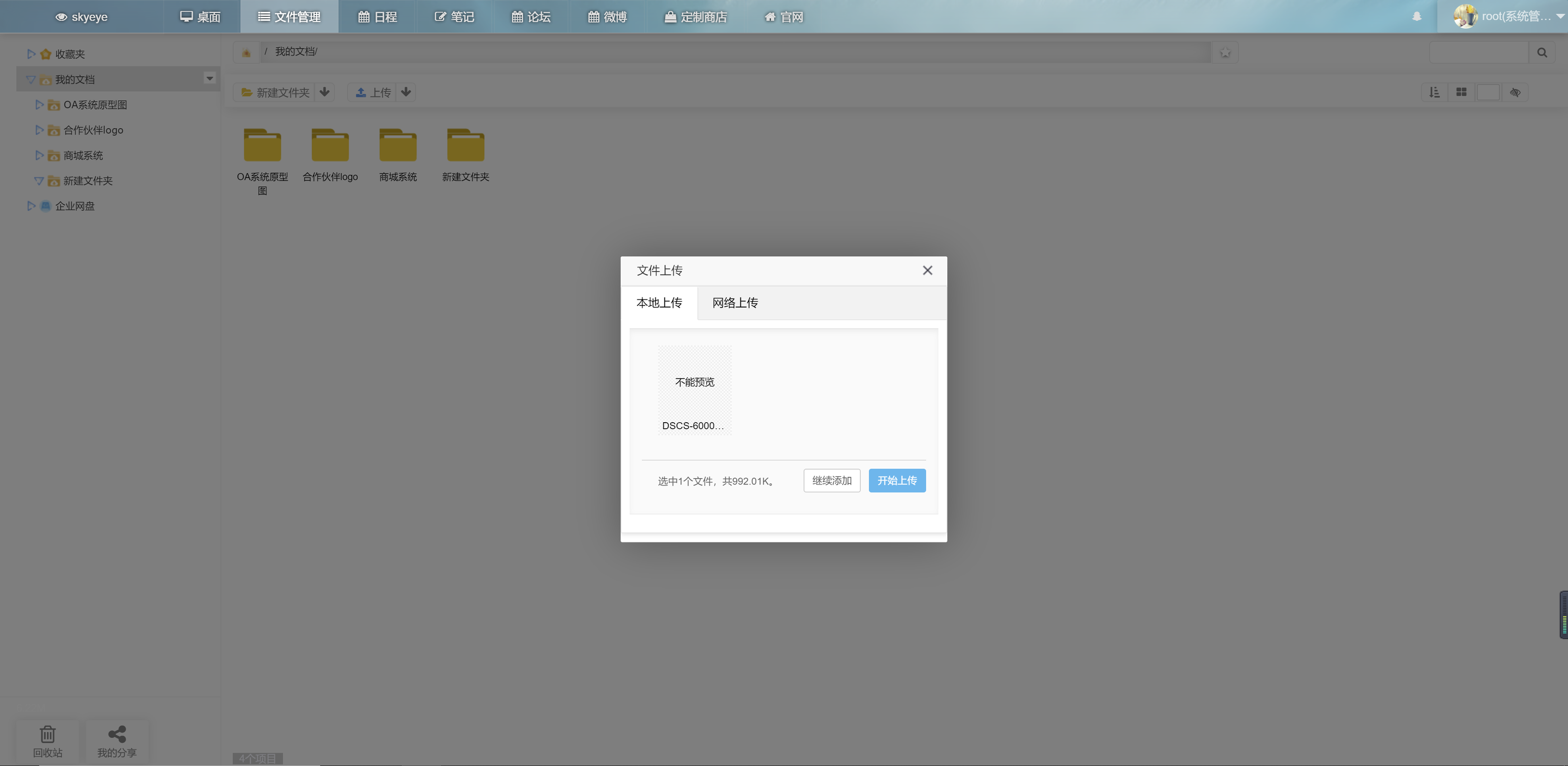Click the sort order icon
This screenshot has height=766, width=1568.
coord(1435,92)
